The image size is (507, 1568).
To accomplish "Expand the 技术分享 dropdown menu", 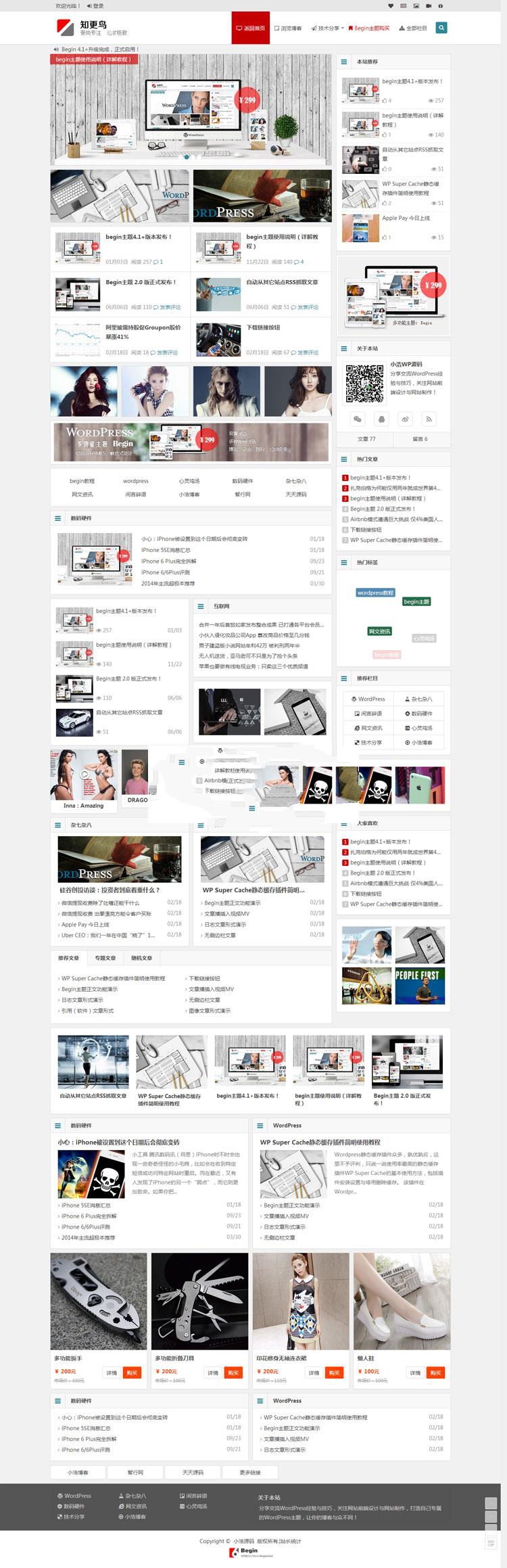I will (x=328, y=28).
